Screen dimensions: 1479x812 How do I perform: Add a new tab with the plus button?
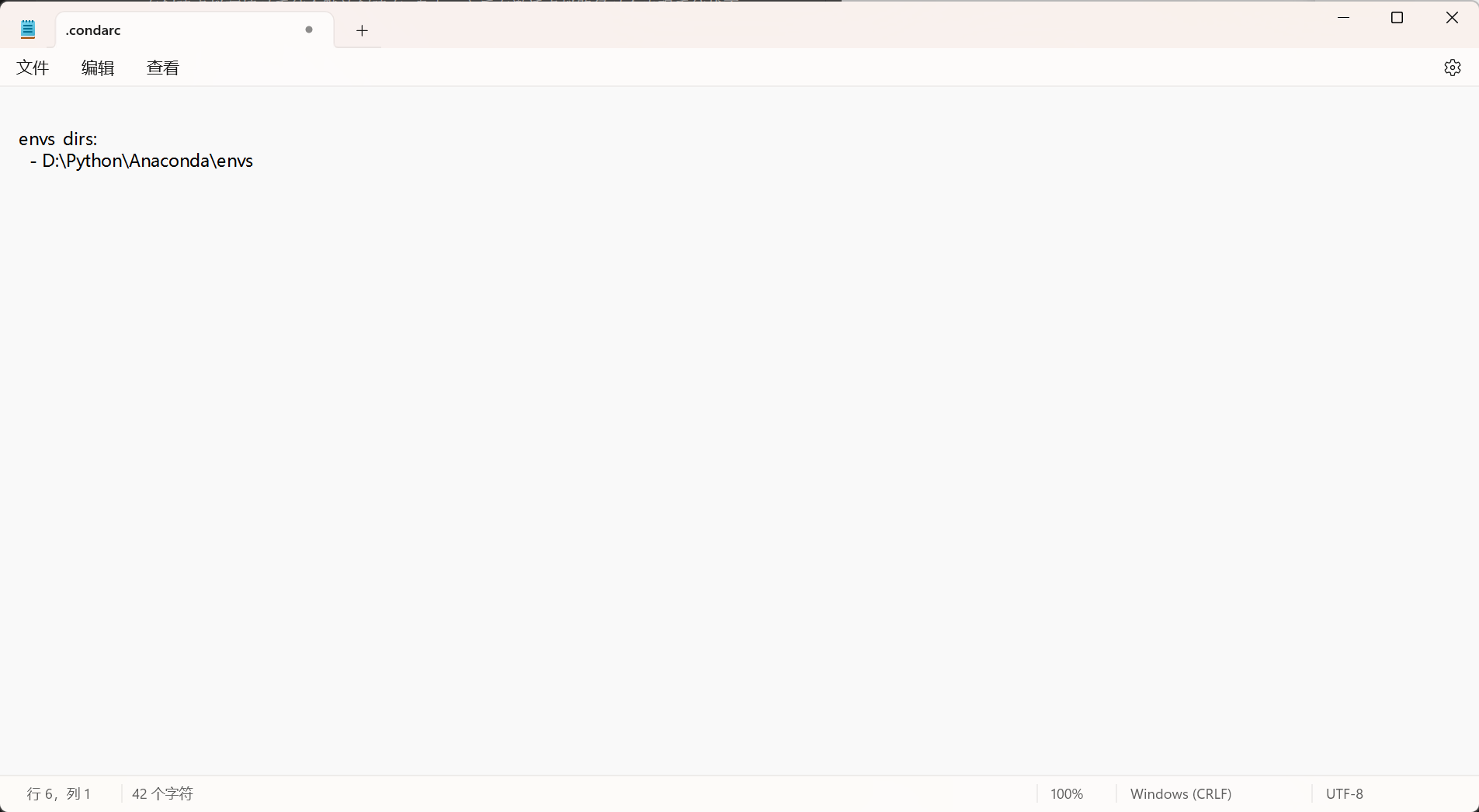pyautogui.click(x=362, y=30)
